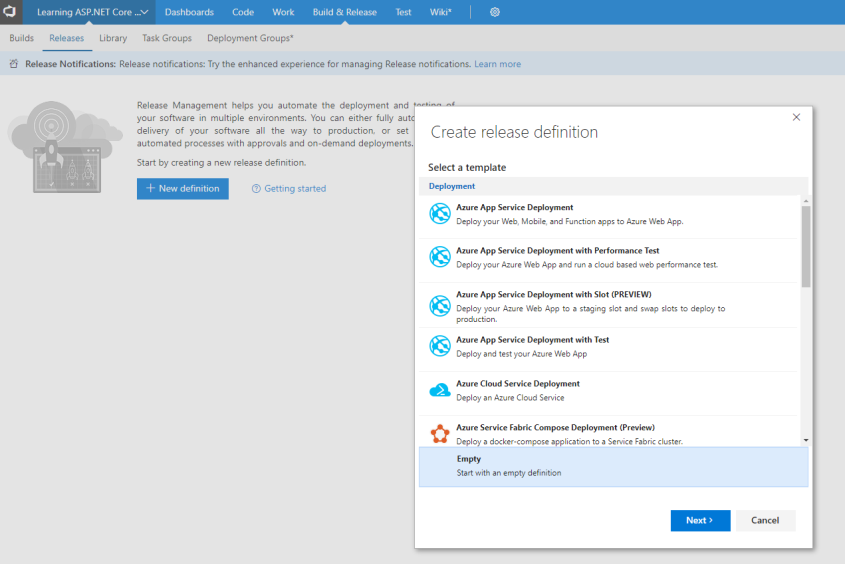Click the 'Select a template' heading
The height and width of the screenshot is (564, 845).
(467, 168)
